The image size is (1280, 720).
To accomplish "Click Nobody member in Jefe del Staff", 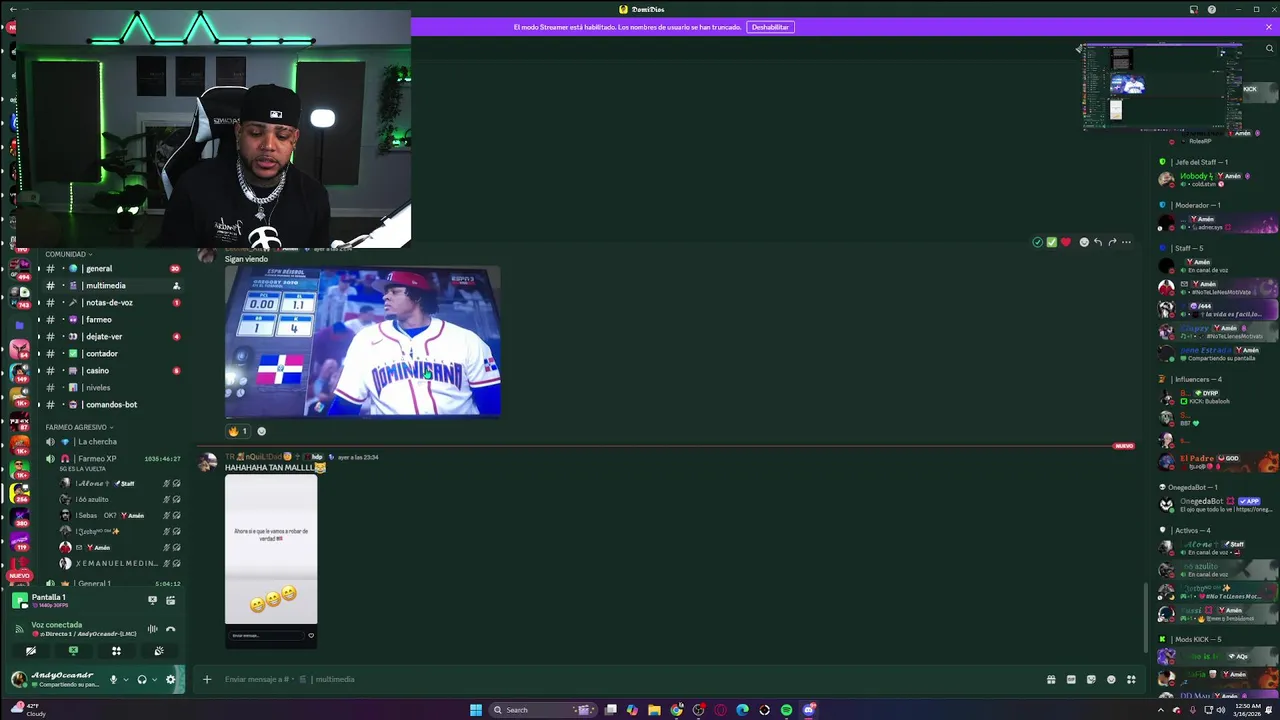I will (1215, 179).
